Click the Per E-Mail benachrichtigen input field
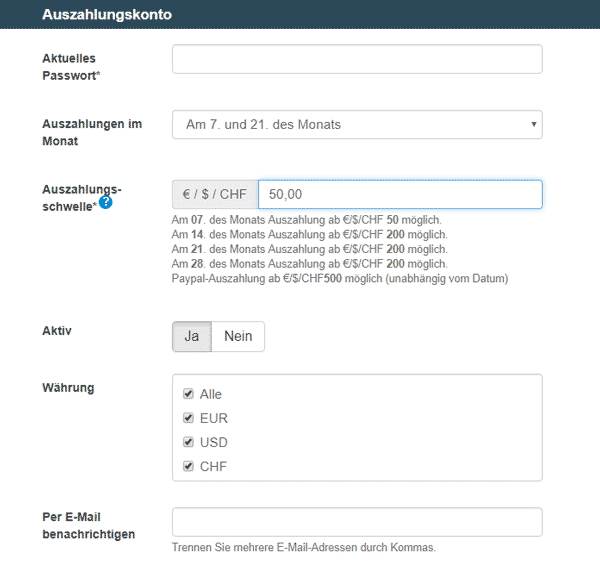 click(x=357, y=522)
